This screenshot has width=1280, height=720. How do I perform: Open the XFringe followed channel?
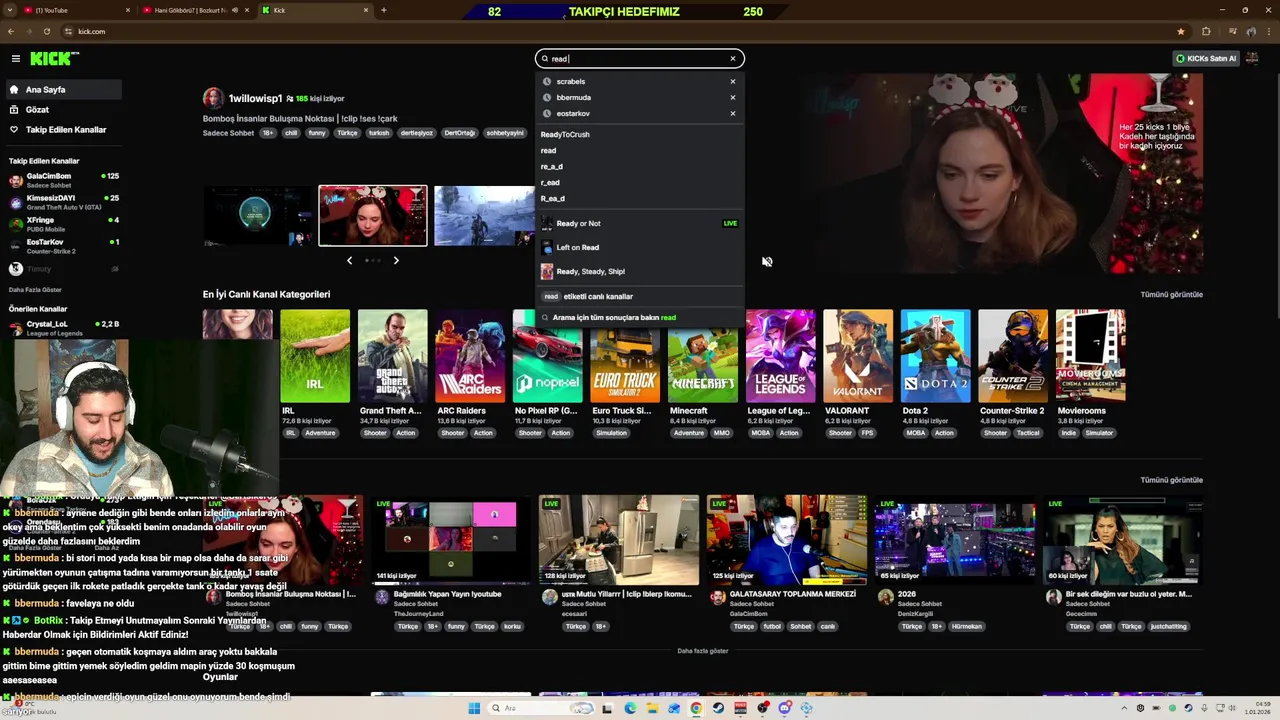(x=63, y=224)
